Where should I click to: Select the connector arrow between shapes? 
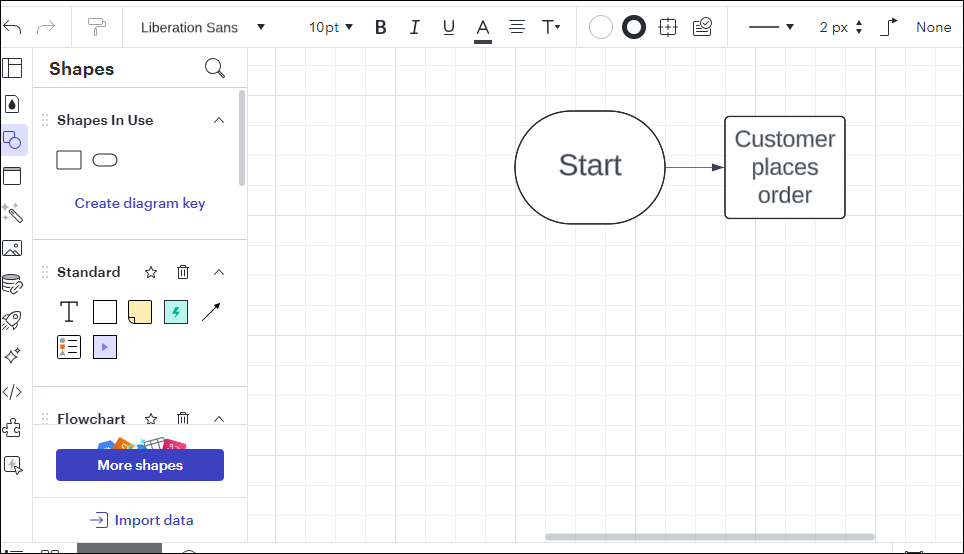click(695, 167)
